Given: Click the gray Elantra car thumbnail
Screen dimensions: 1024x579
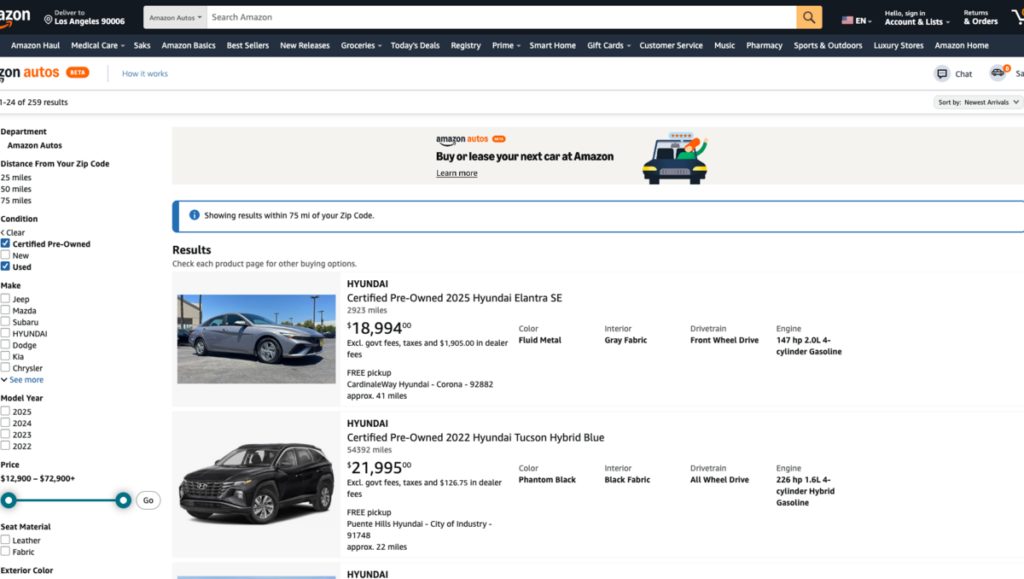Looking at the screenshot, I should (x=256, y=339).
